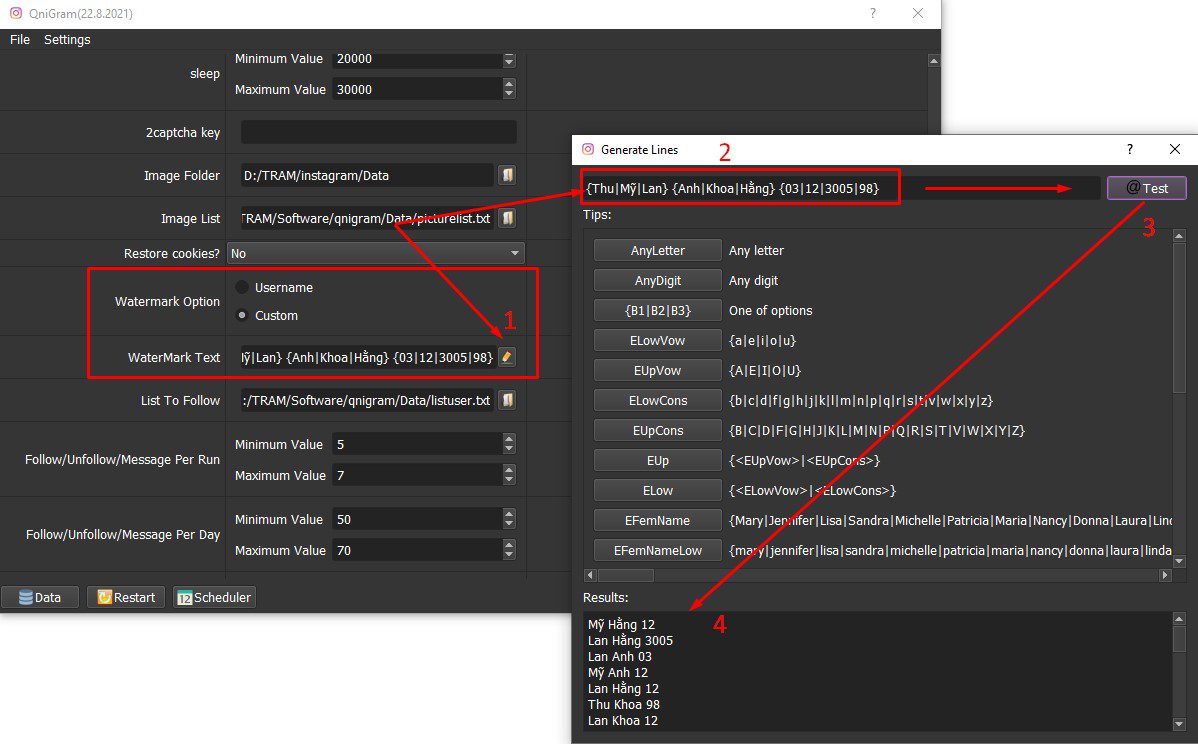
Task: Select result line "Lan Anh 03"
Action: point(620,656)
